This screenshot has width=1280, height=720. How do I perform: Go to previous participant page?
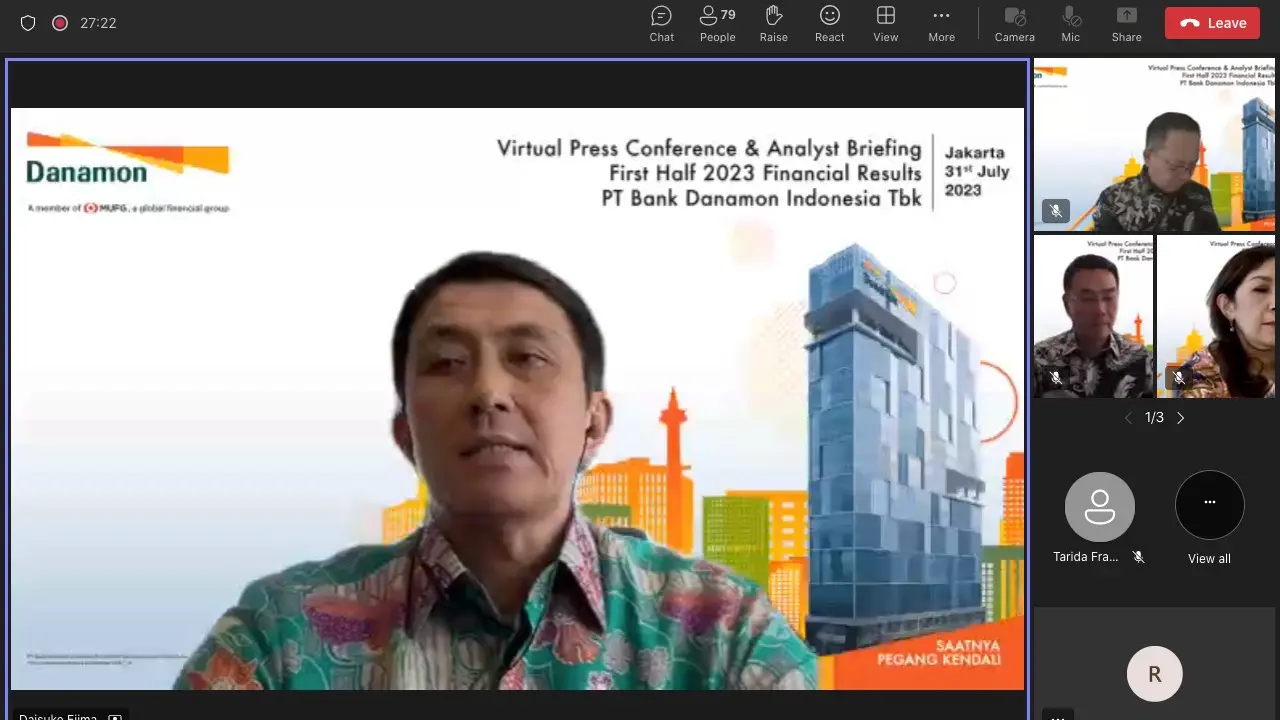tap(1128, 418)
